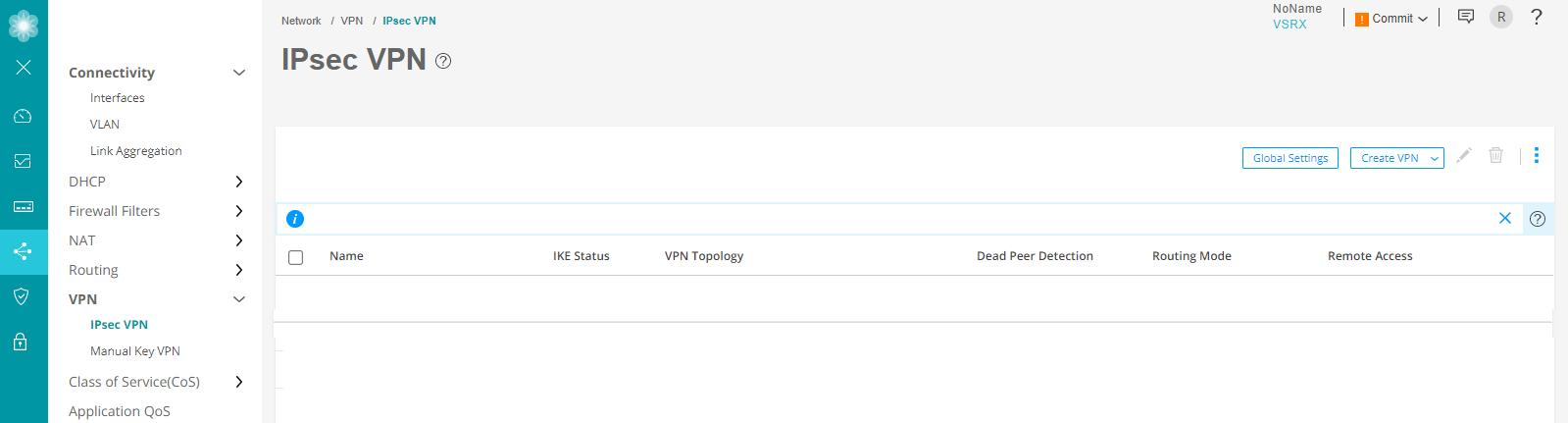Image resolution: width=1568 pixels, height=423 pixels.
Task: Open the dashboard gauge icon in sidebar
Action: (x=24, y=116)
